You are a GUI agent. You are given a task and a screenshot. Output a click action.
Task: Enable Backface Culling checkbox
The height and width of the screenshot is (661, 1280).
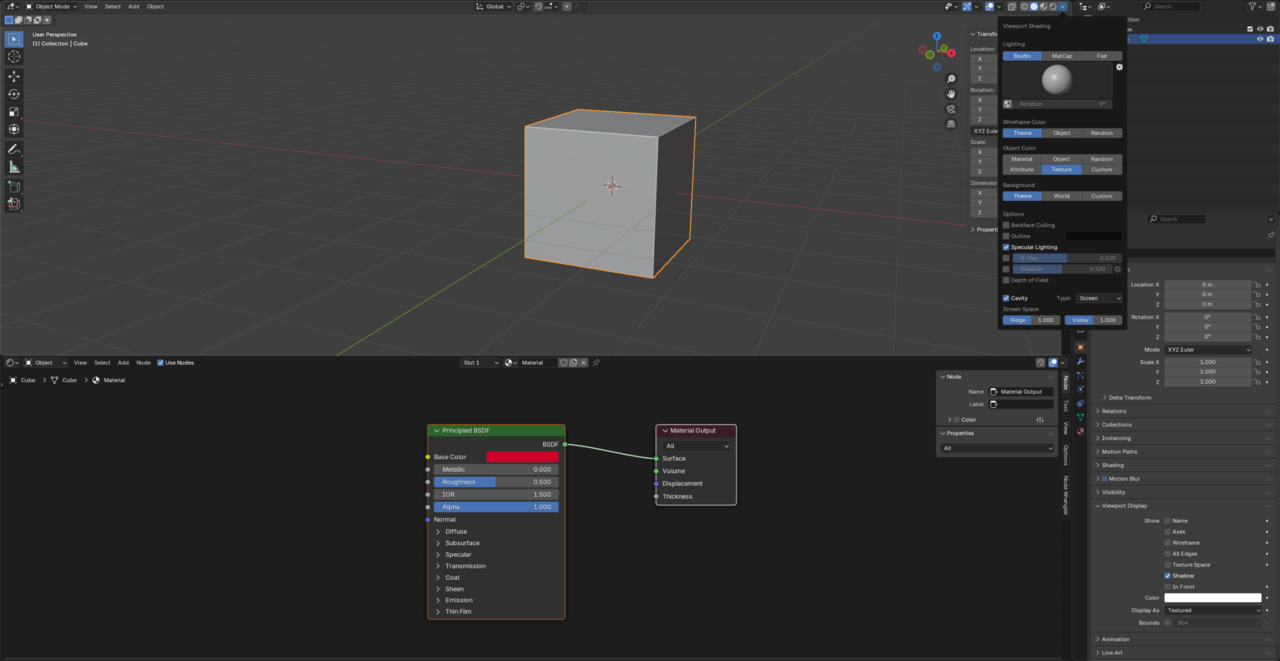click(1006, 225)
